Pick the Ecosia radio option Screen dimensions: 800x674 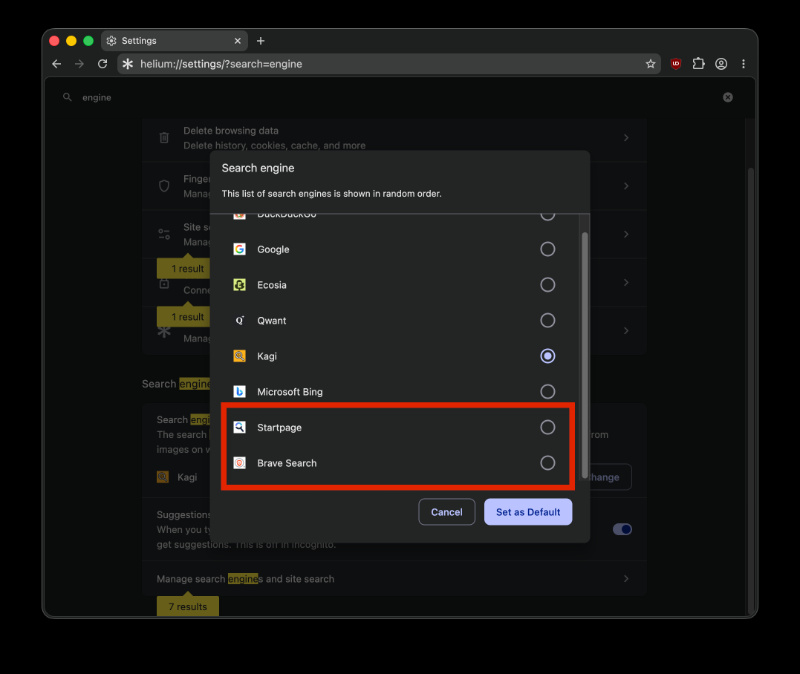coord(547,285)
